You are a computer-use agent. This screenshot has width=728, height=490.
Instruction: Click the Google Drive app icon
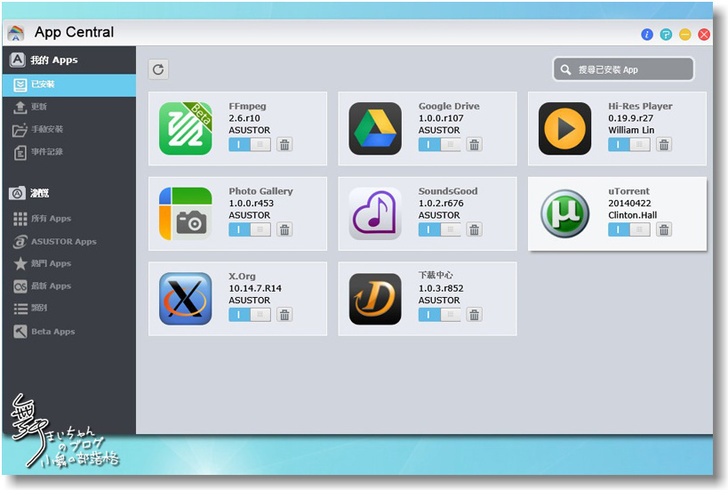[375, 128]
